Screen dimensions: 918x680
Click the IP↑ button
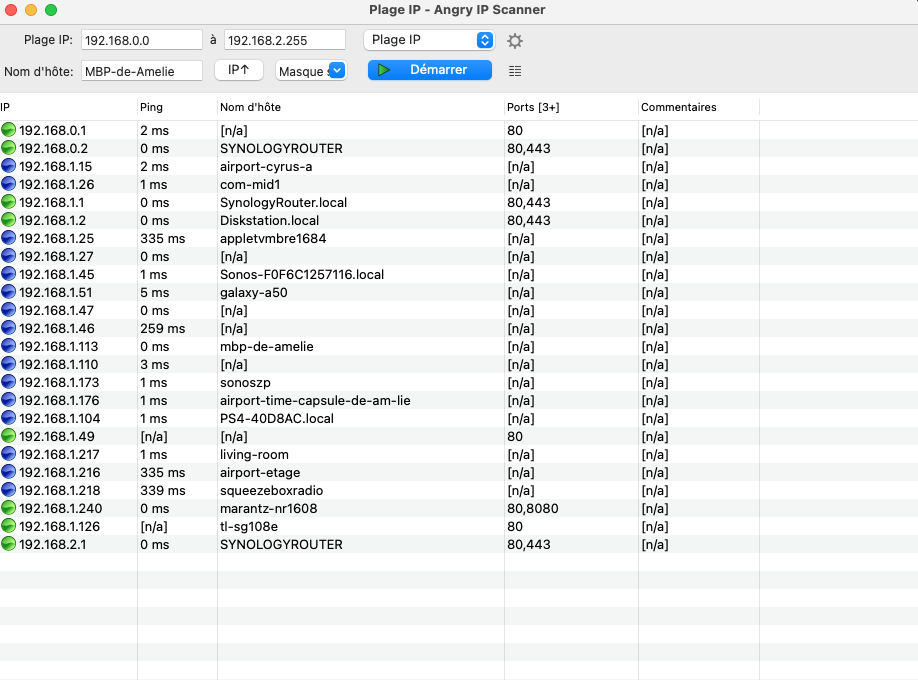pos(238,70)
